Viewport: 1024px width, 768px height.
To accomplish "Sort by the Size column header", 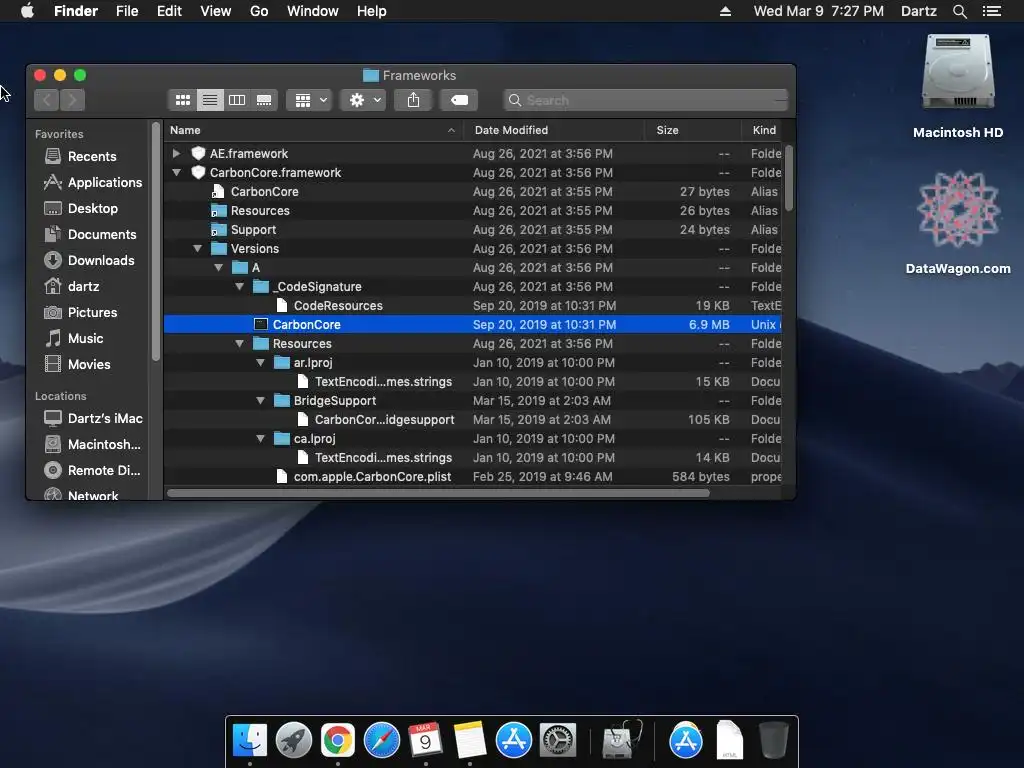I will pyautogui.click(x=693, y=130).
